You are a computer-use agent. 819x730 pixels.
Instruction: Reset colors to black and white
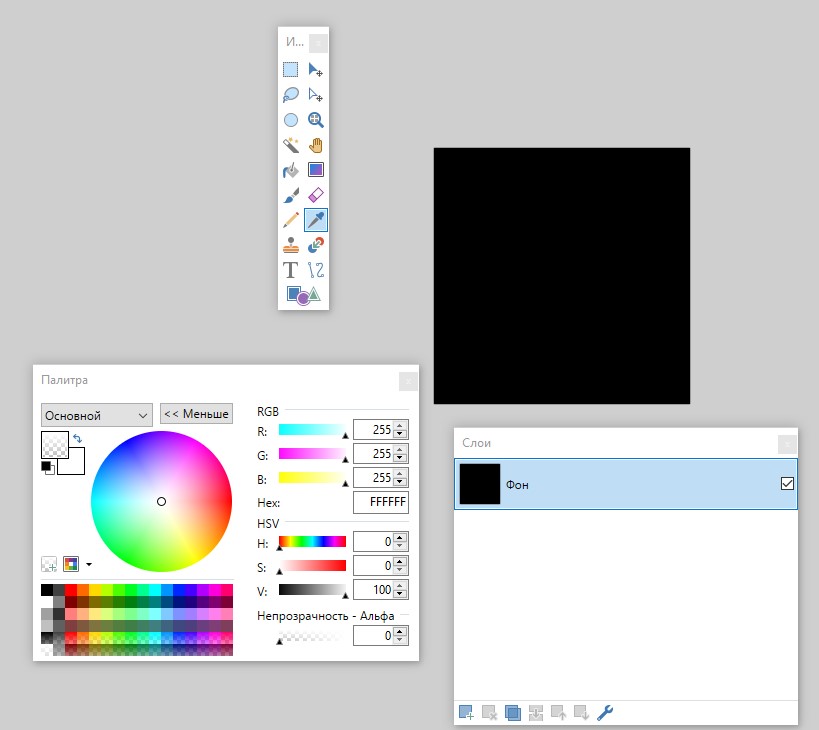[x=48, y=467]
